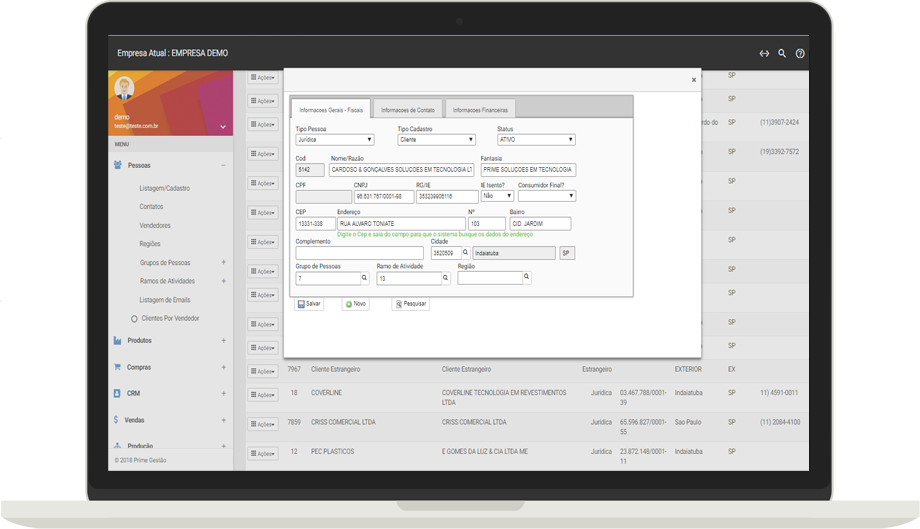The image size is (920, 529).
Task: Open the Consumidor Final dropdown
Action: (x=546, y=196)
